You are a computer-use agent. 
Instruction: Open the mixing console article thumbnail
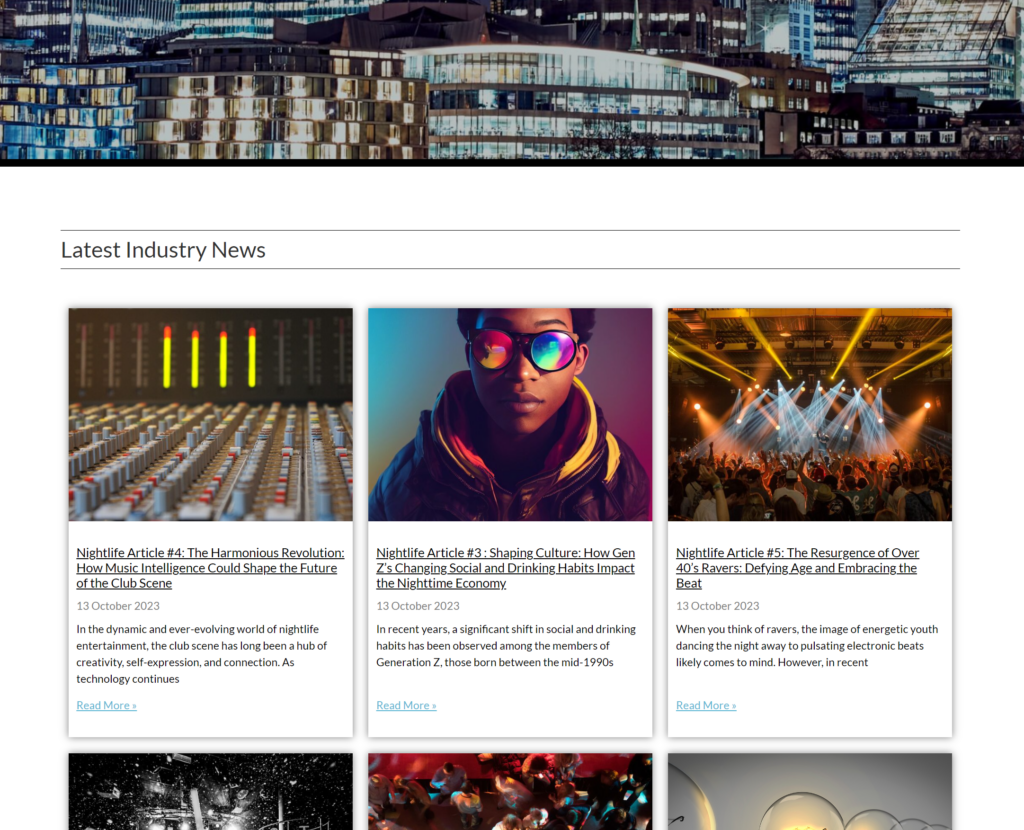coord(210,415)
